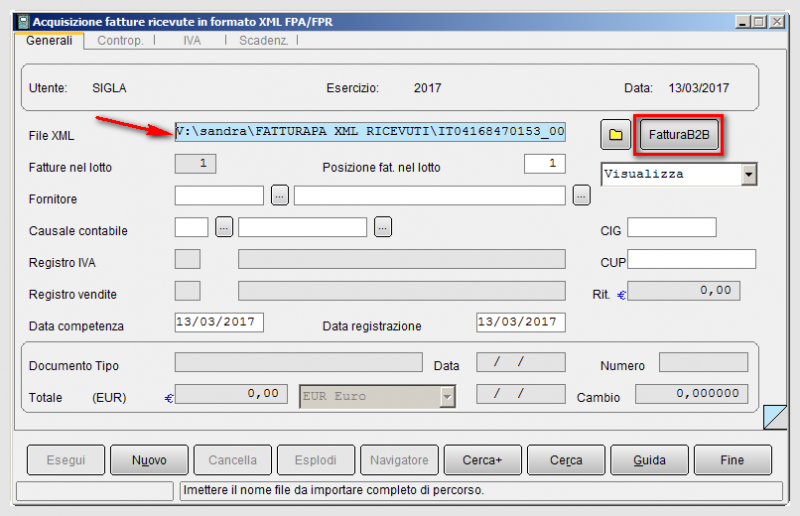
Task: Switch to the Controp. tab
Action: (x=120, y=40)
